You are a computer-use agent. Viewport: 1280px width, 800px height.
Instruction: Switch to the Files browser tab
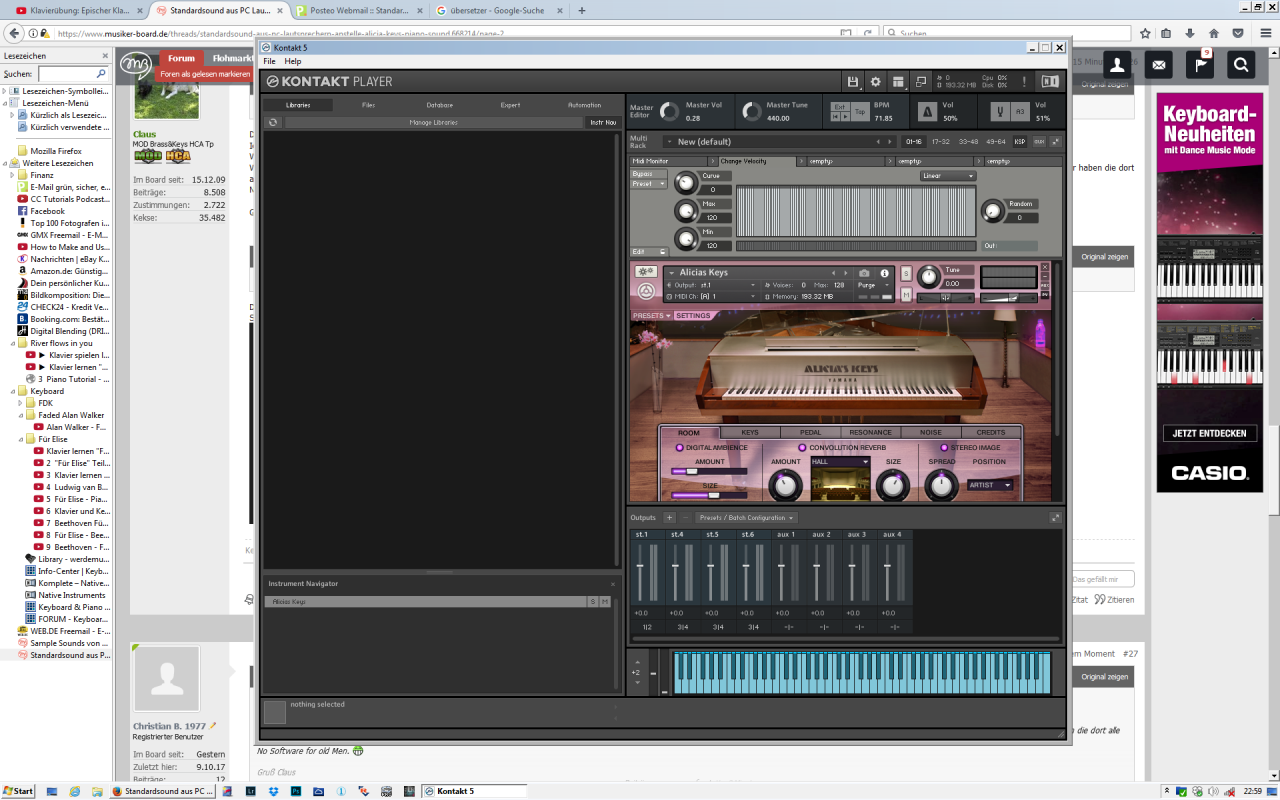[369, 105]
